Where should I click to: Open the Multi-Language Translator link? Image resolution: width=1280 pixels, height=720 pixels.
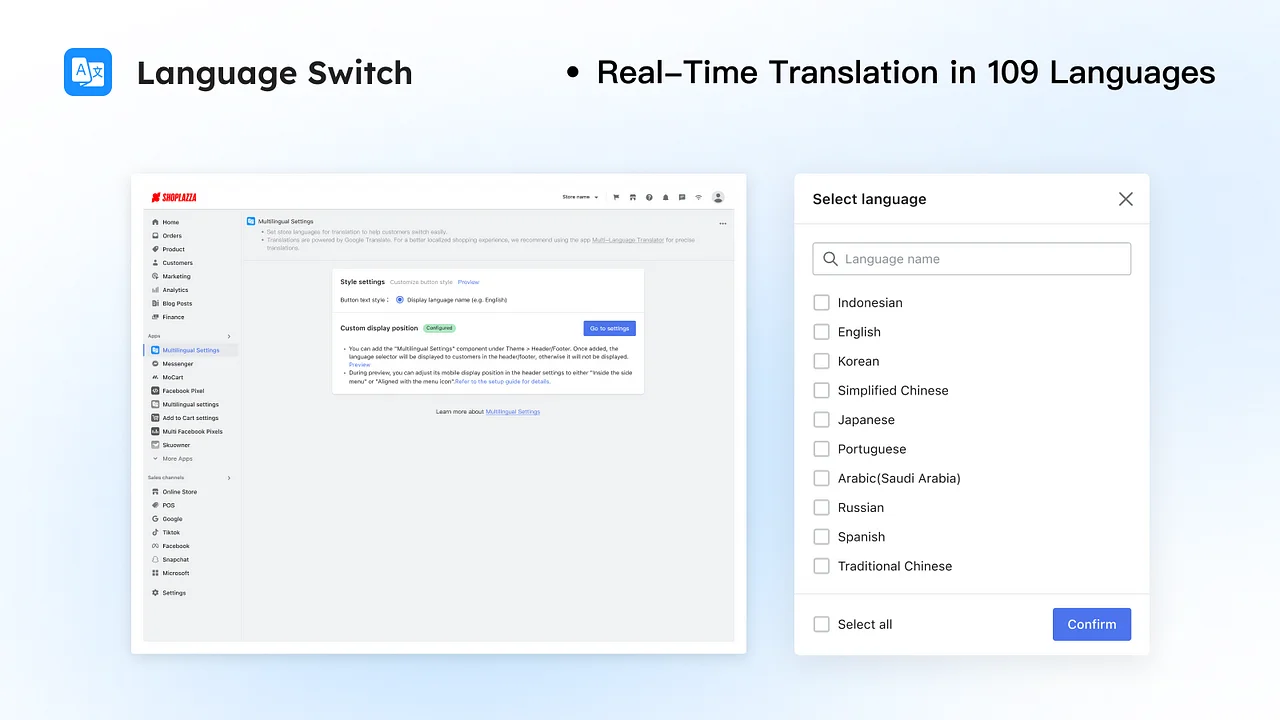628,239
